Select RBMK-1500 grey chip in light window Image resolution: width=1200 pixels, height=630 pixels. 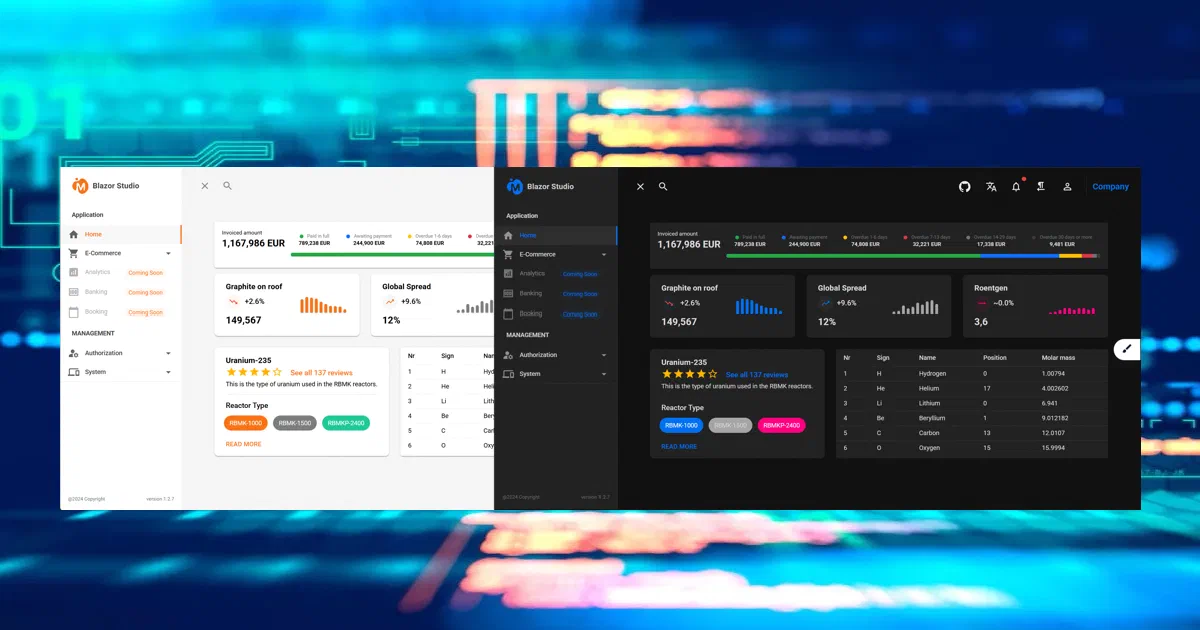(x=295, y=423)
